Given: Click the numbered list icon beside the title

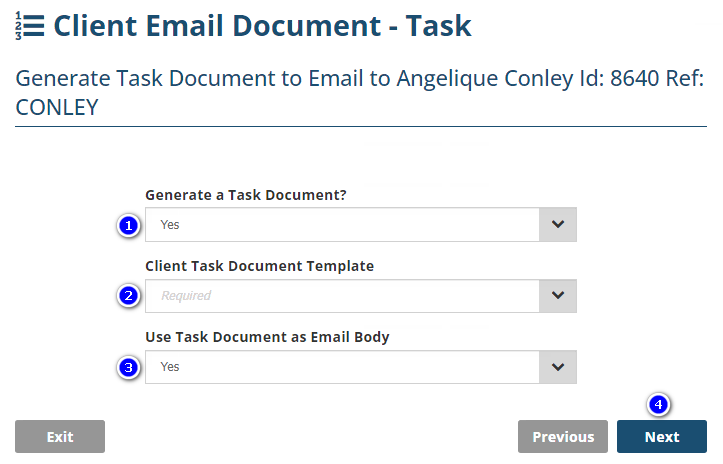Looking at the screenshot, I should pos(30,26).
